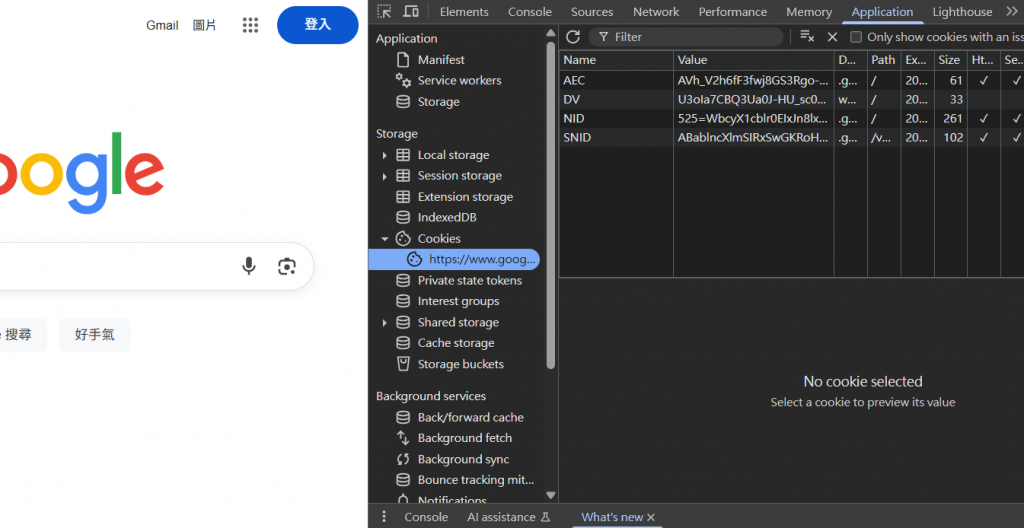This screenshot has height=528, width=1024.
Task: Open Cache storage
Action: point(445,343)
